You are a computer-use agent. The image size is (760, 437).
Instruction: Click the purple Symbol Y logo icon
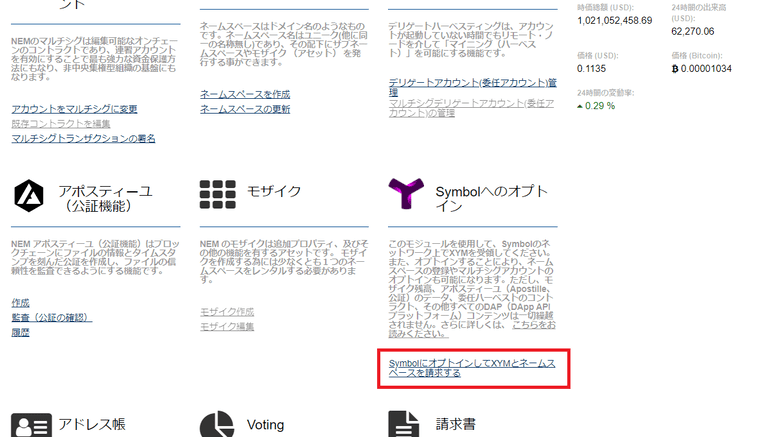[x=406, y=193]
